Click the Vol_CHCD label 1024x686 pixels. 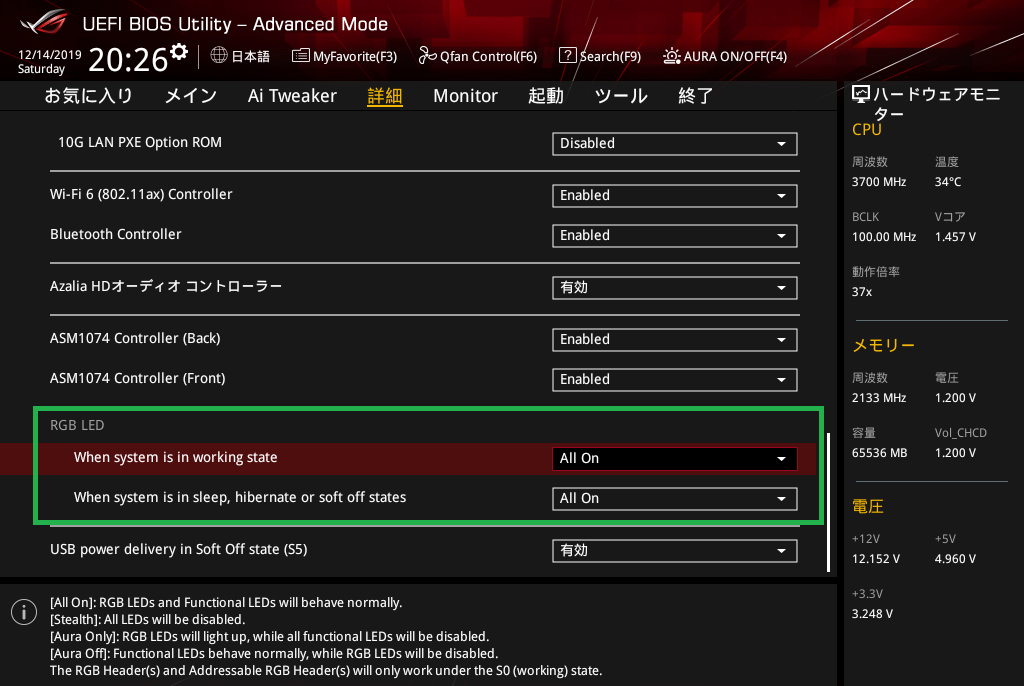pos(961,433)
